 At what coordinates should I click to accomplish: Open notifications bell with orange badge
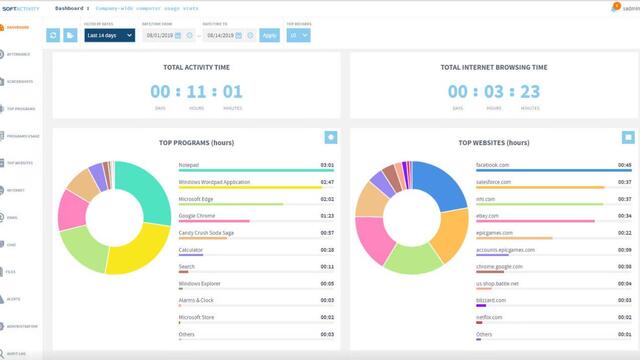tap(615, 7)
